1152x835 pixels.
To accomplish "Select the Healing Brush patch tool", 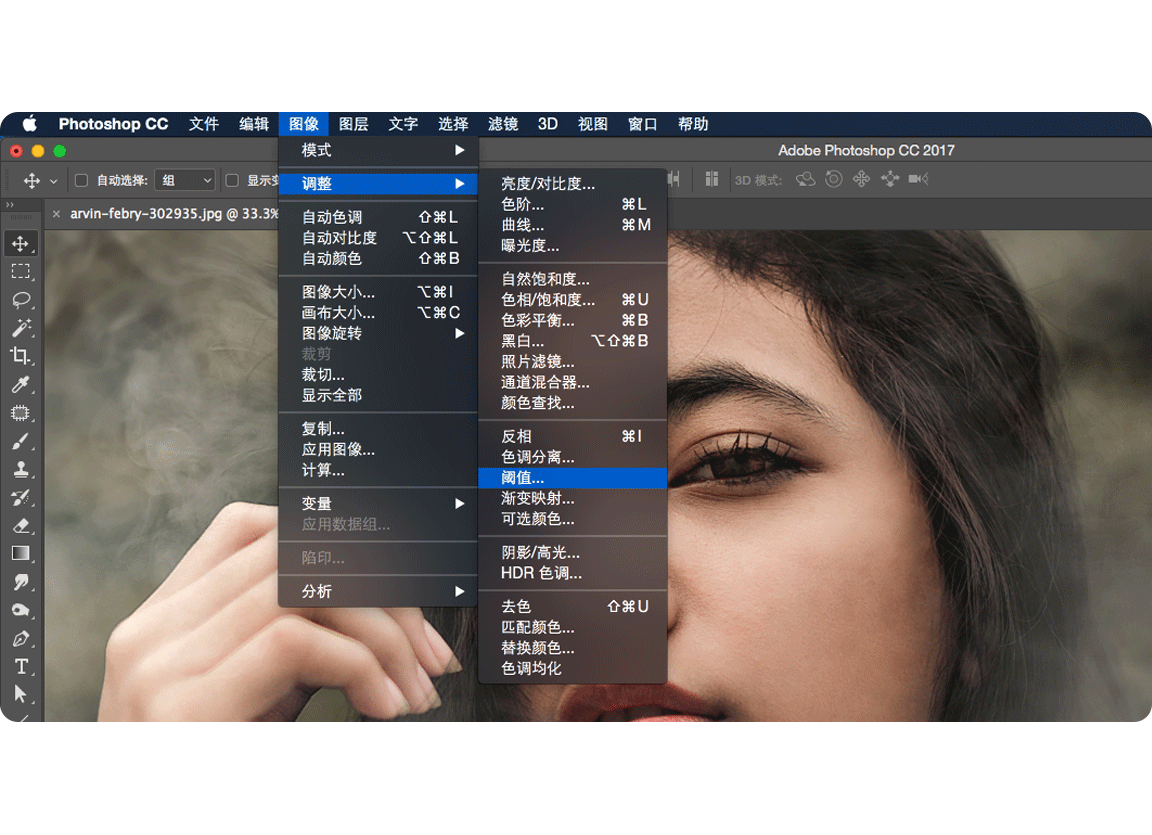I will (x=21, y=413).
